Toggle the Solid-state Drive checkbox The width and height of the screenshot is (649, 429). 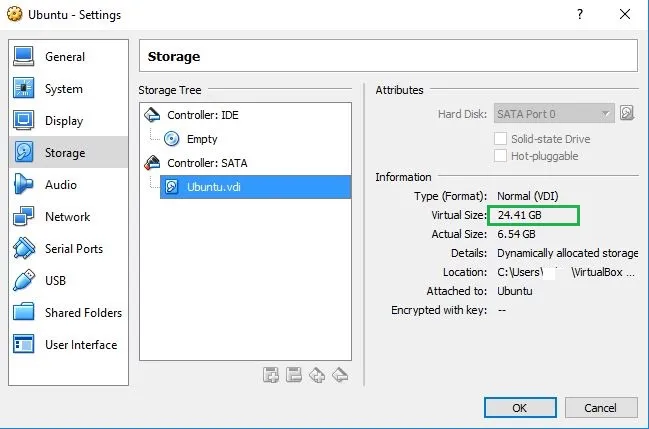coord(500,139)
